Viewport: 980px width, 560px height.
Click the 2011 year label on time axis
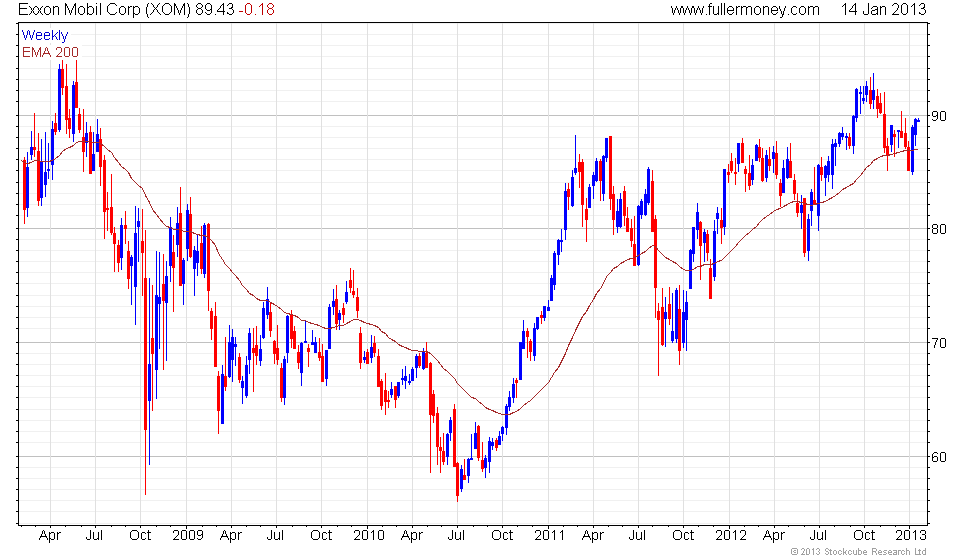(549, 535)
